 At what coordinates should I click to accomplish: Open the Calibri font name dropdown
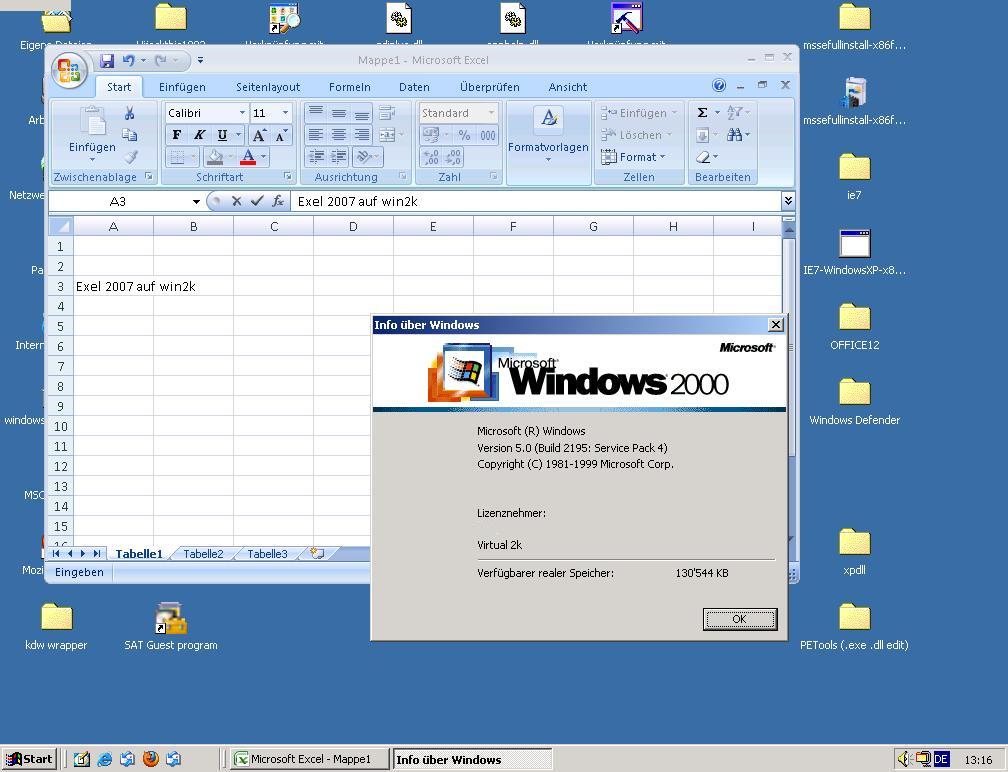click(241, 113)
